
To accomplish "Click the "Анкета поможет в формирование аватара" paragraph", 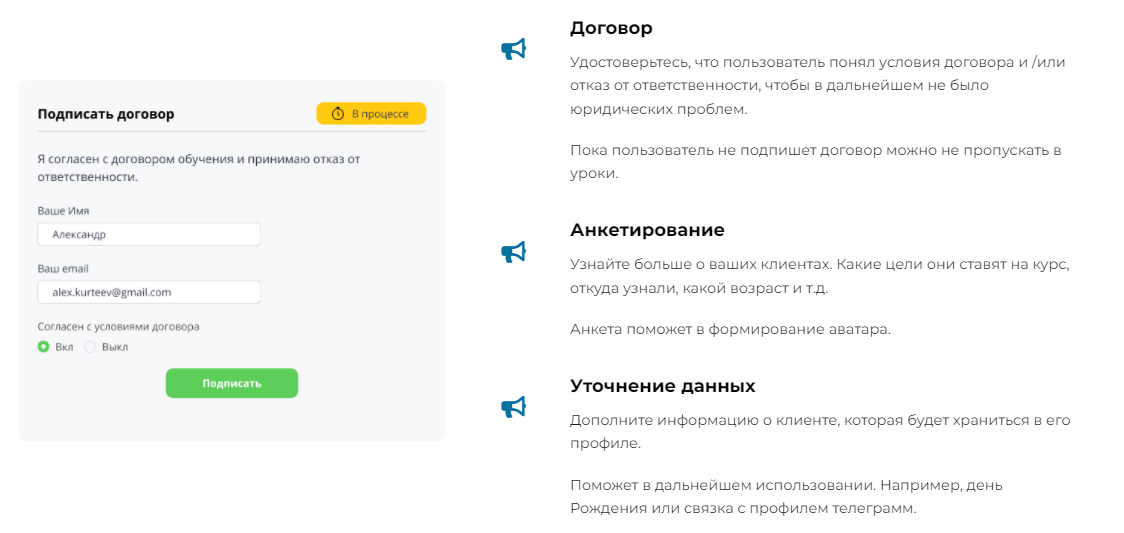I will tap(730, 329).
